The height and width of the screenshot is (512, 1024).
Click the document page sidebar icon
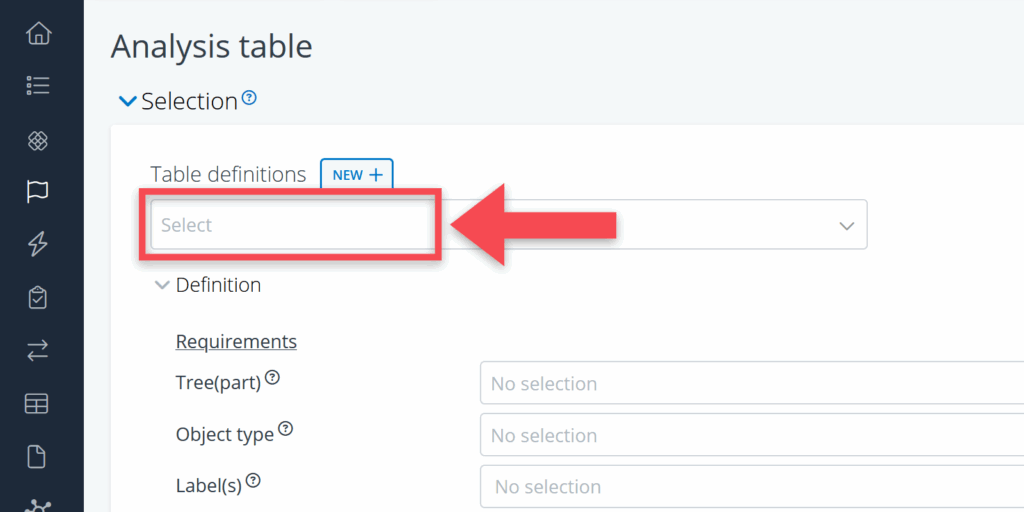tap(38, 457)
